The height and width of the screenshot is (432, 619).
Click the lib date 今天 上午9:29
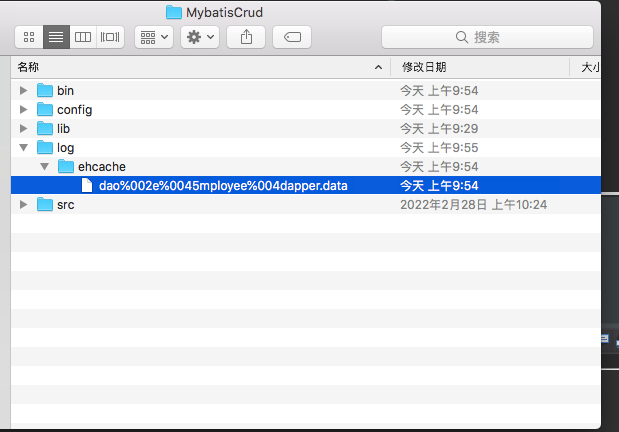439,128
